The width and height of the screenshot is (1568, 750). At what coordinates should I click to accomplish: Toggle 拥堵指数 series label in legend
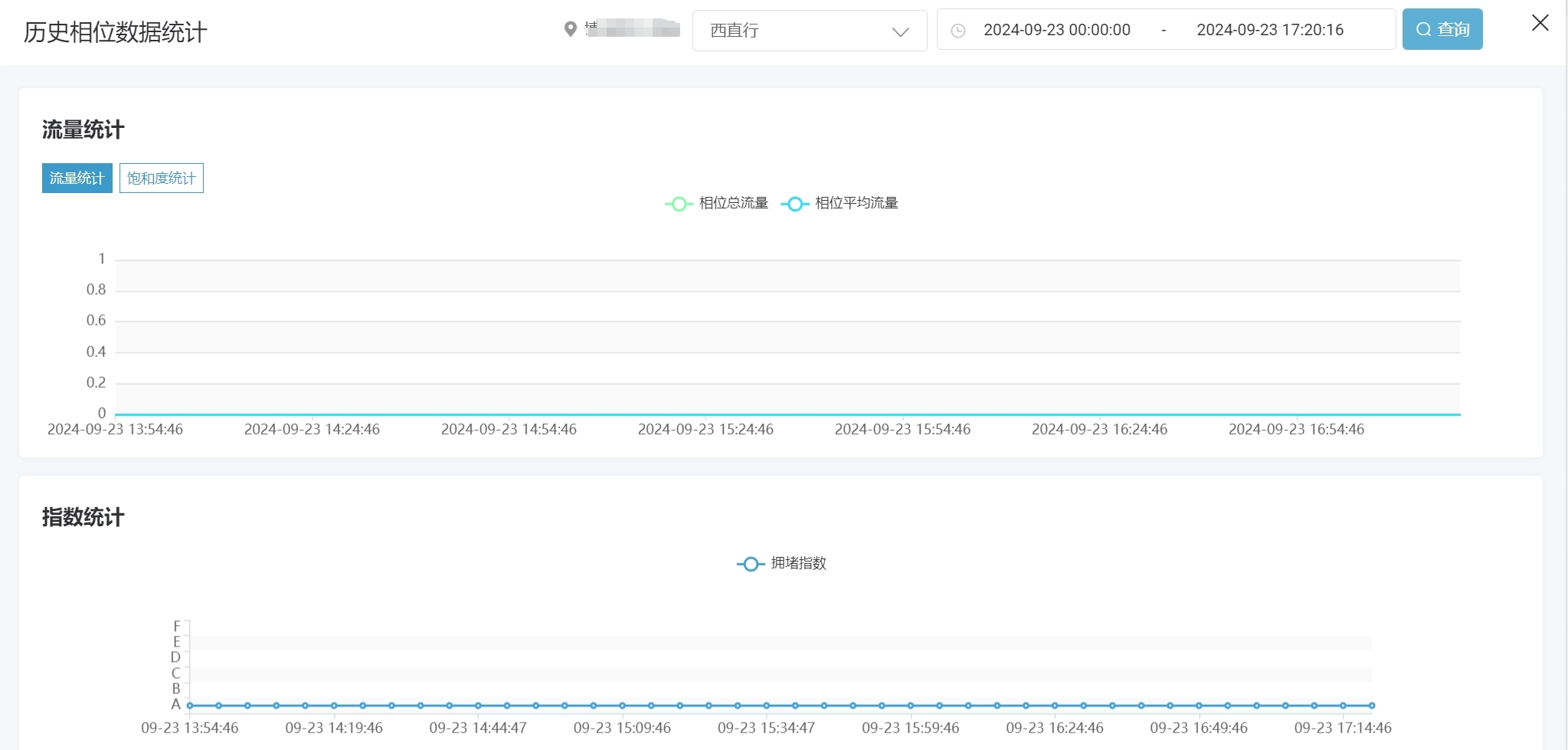[x=798, y=563]
